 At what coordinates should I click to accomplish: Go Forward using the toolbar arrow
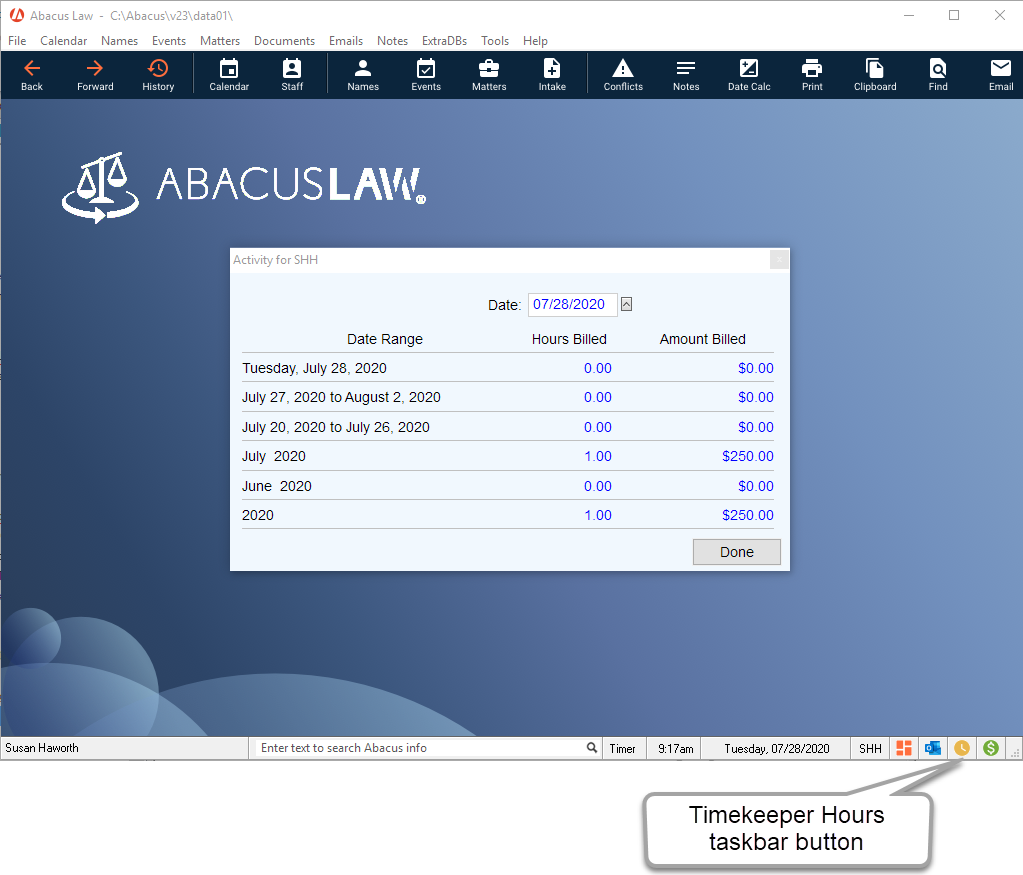[95, 75]
